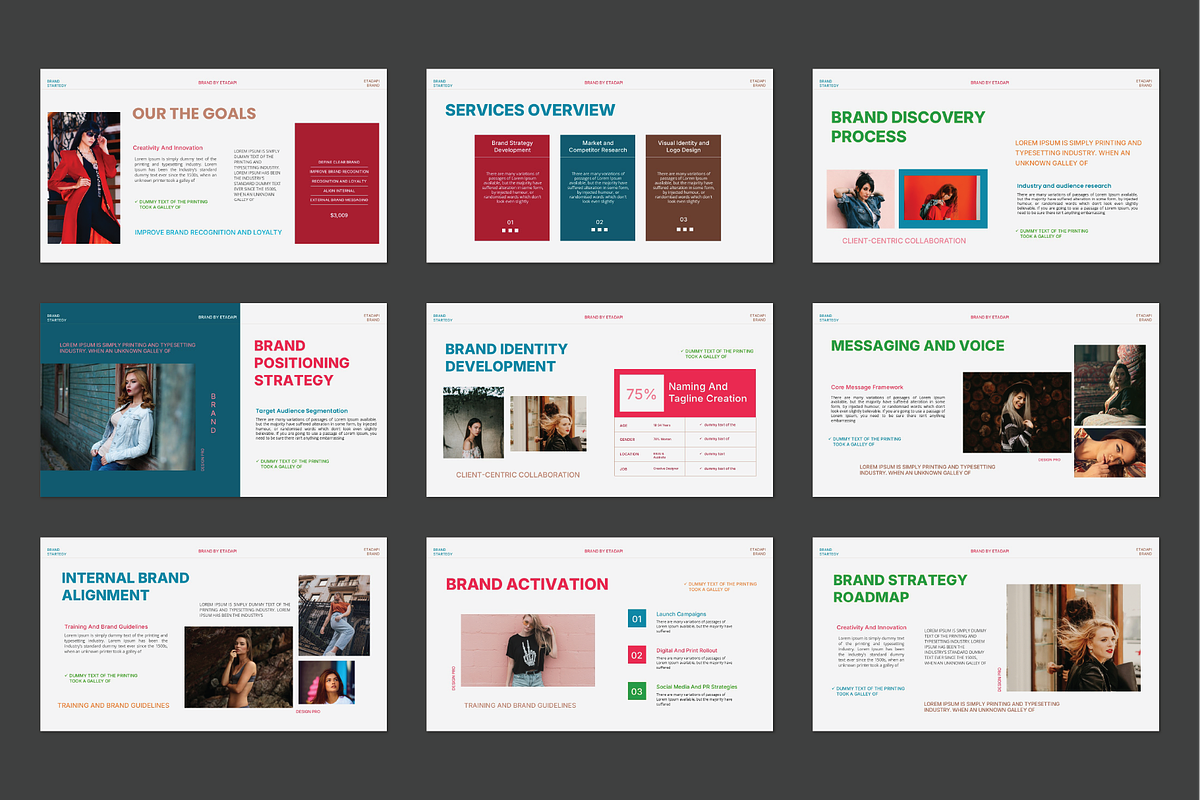Click the 'BRAND IDENTITY DEVELOPMENT' heading
The width and height of the screenshot is (1200, 800).
click(506, 358)
